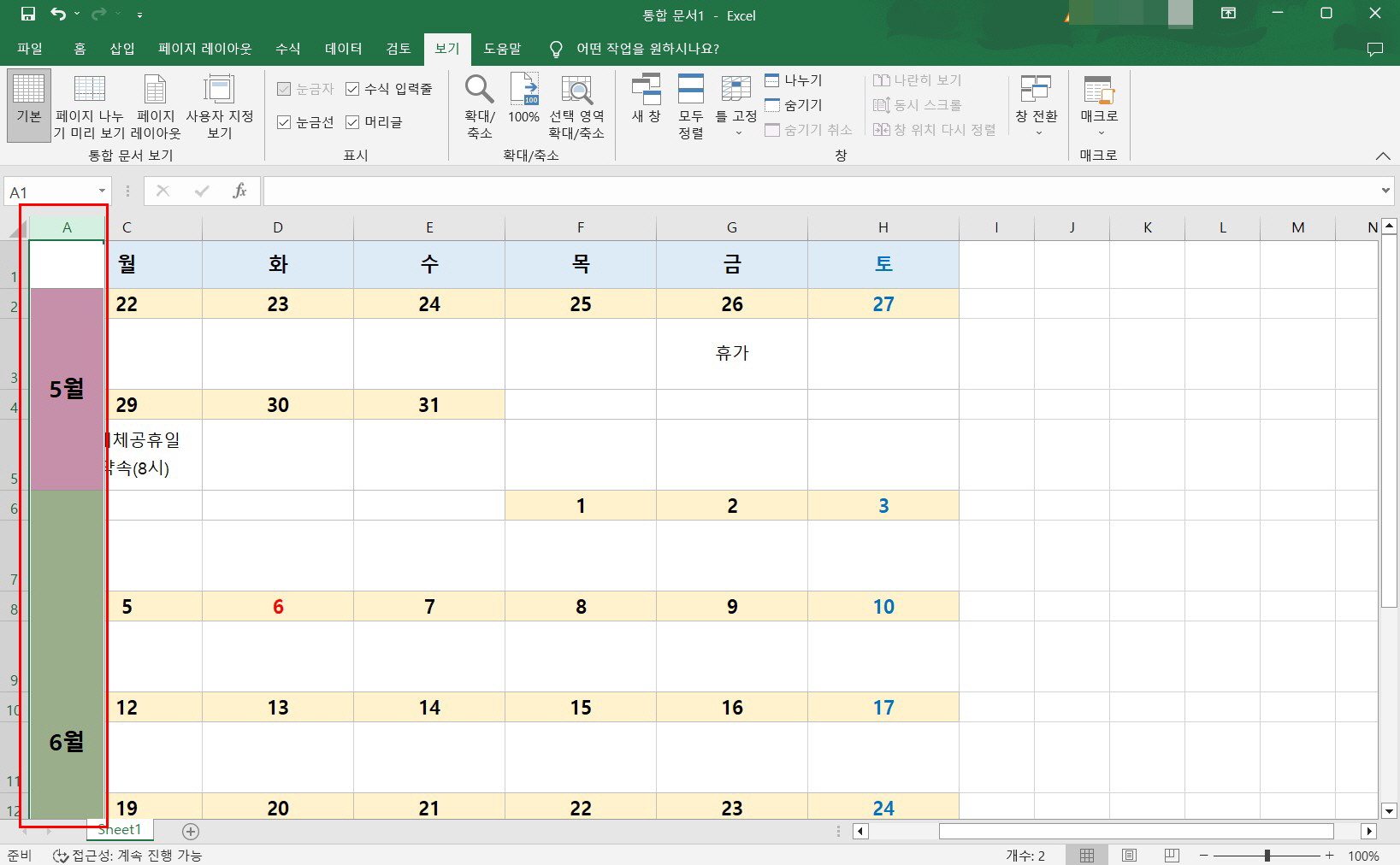This screenshot has width=1400, height=865.
Task: Switch to the 수식 Formulas tab
Action: coord(288,49)
